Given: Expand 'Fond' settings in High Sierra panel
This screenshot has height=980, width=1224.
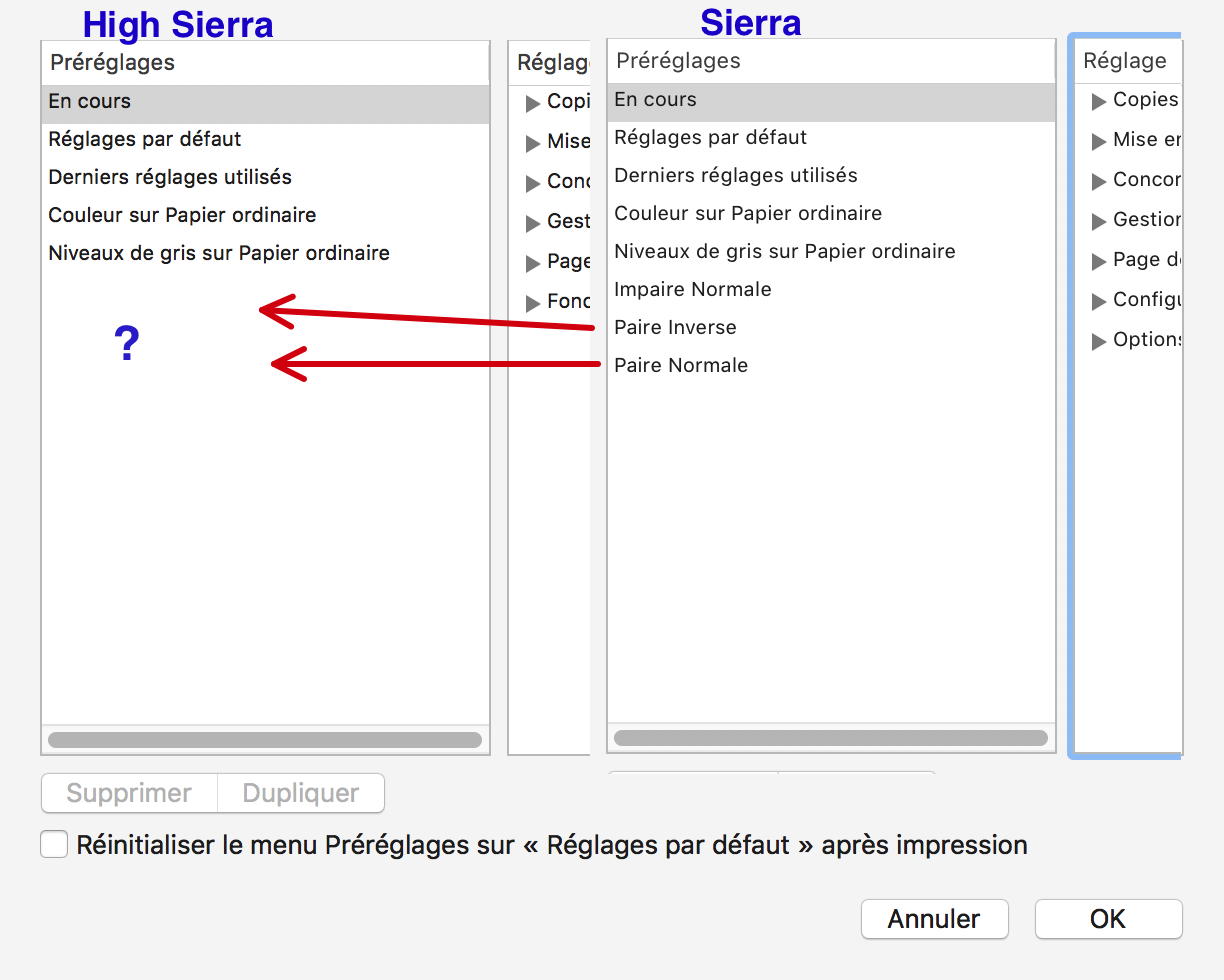Looking at the screenshot, I should click(x=533, y=303).
